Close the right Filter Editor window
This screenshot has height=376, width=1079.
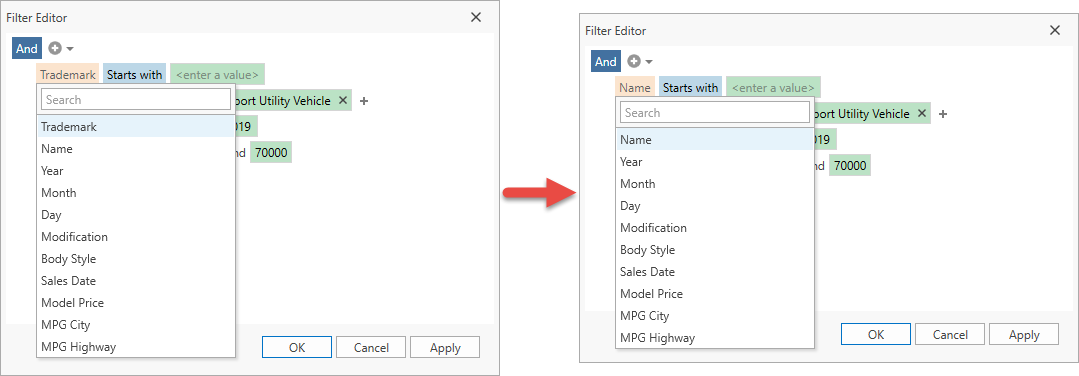pyautogui.click(x=1054, y=30)
